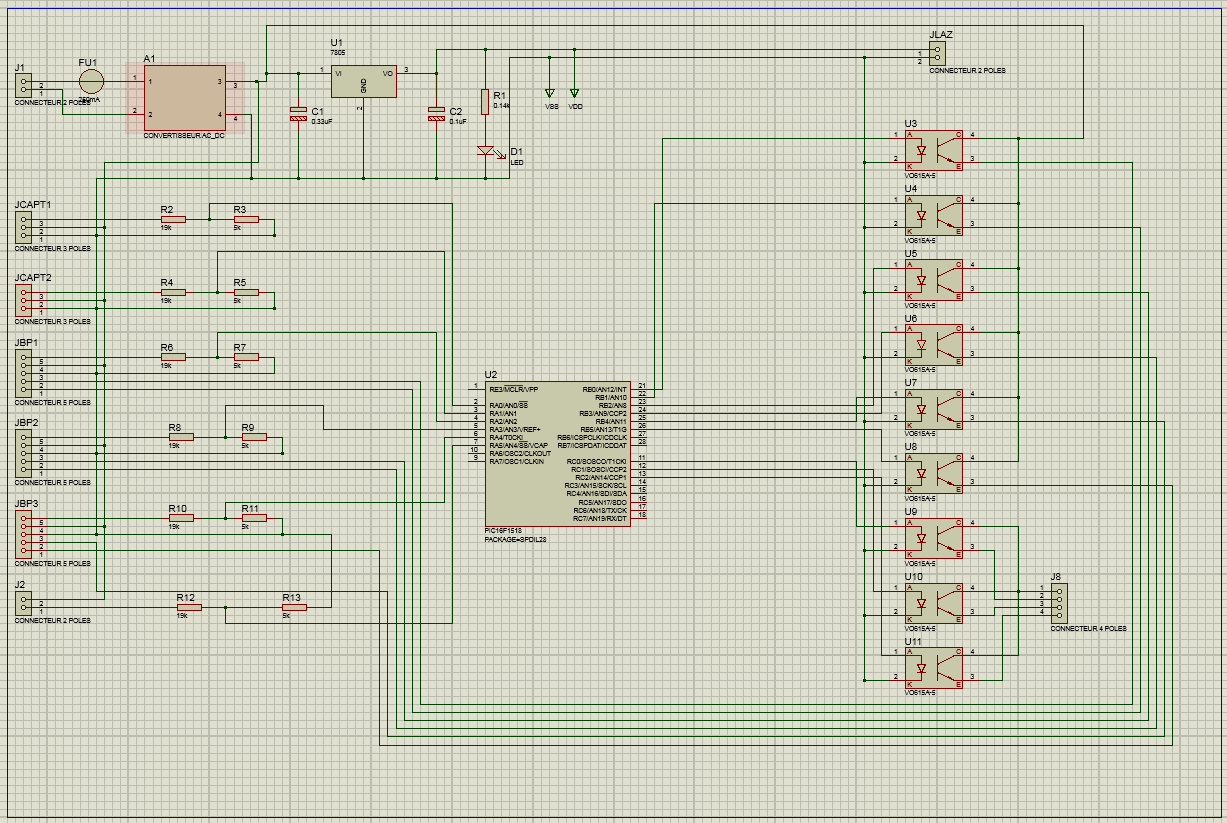Select resistor R9

point(254,437)
